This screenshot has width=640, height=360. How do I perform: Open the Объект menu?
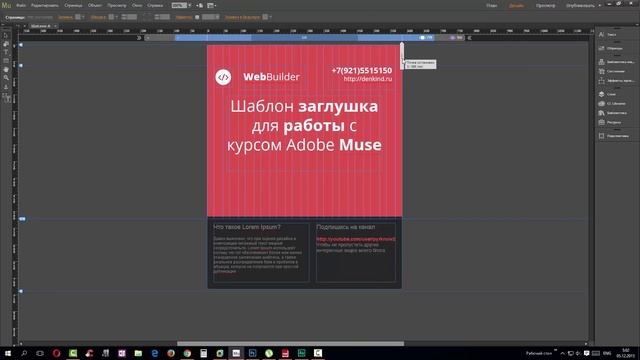pyautogui.click(x=95, y=6)
